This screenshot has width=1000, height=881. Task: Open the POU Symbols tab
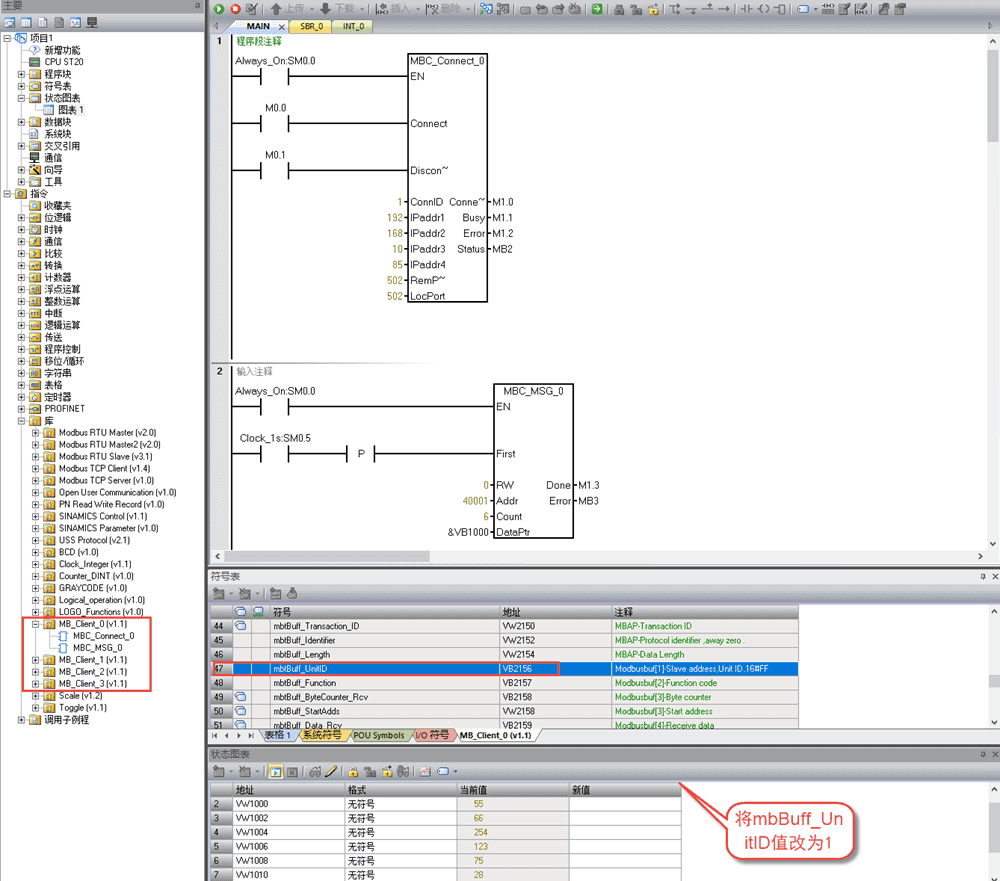(x=378, y=735)
